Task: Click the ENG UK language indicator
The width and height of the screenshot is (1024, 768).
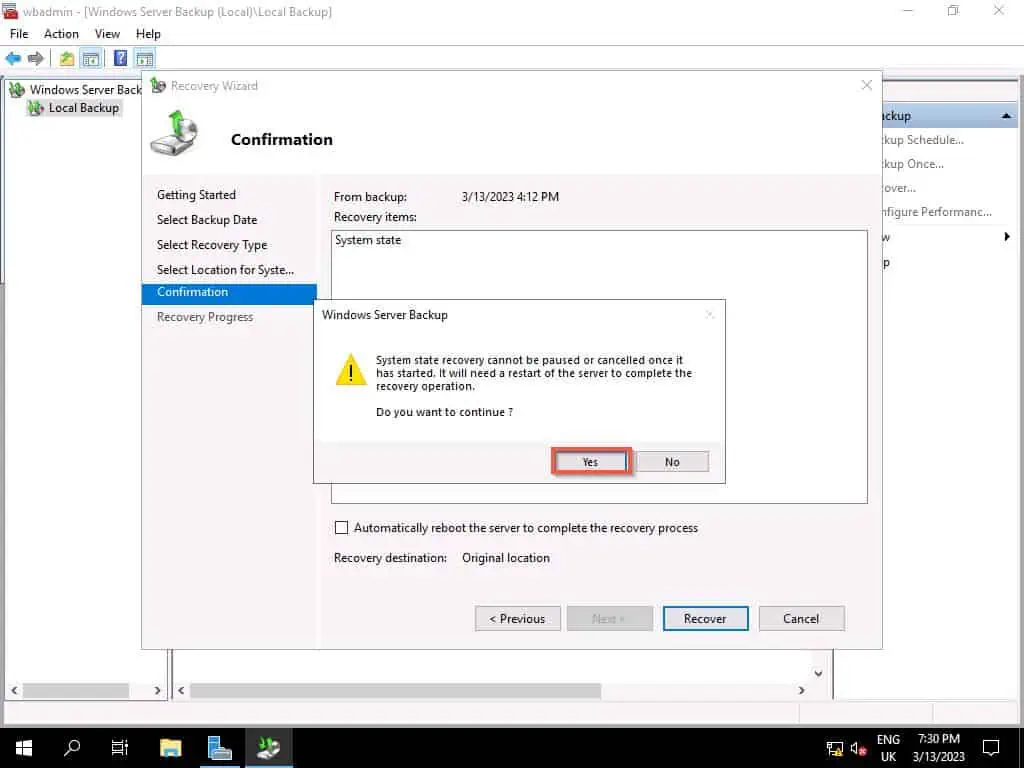Action: pyautogui.click(x=888, y=748)
